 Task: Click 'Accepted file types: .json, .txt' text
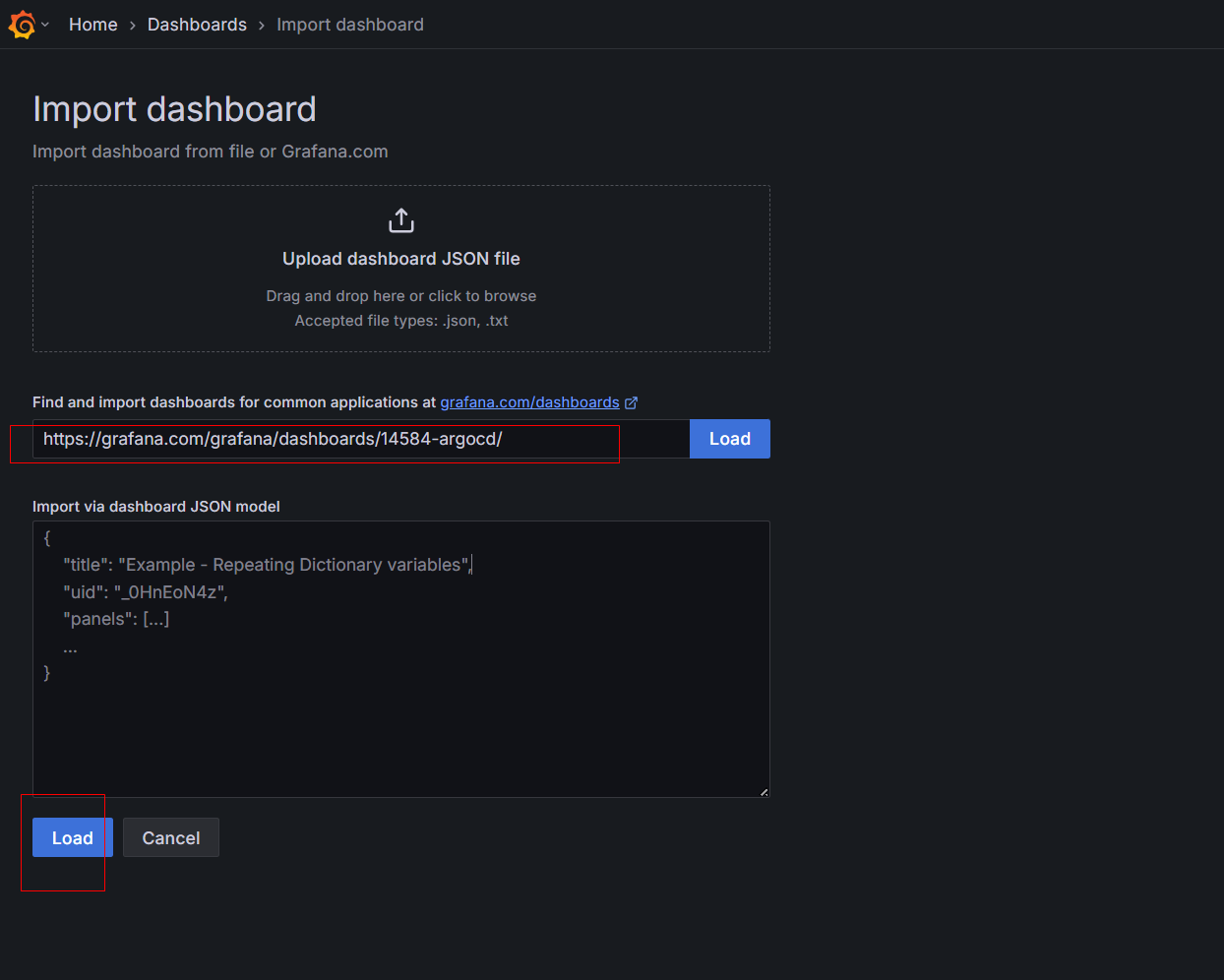click(x=401, y=321)
